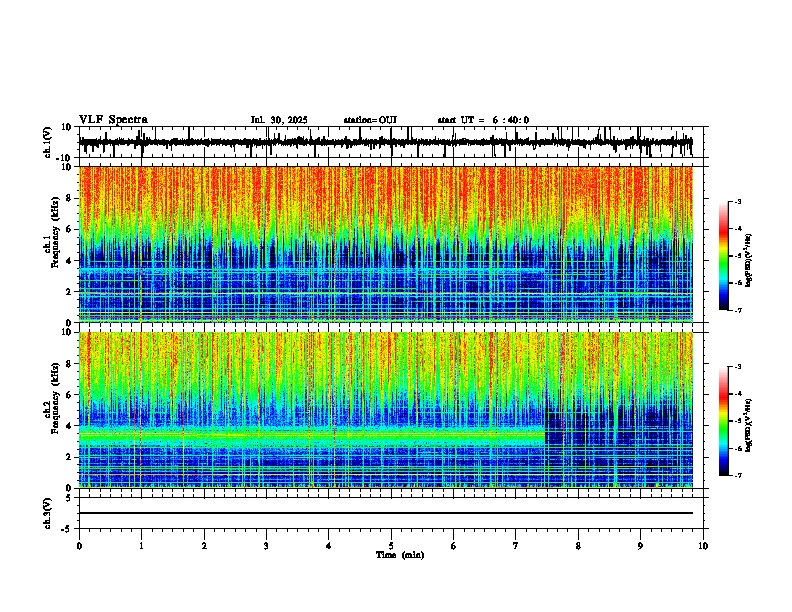792x612 pixels.
Task: Click the "8" kHz tick of ch.1 spectrogram
Action: [x=69, y=198]
